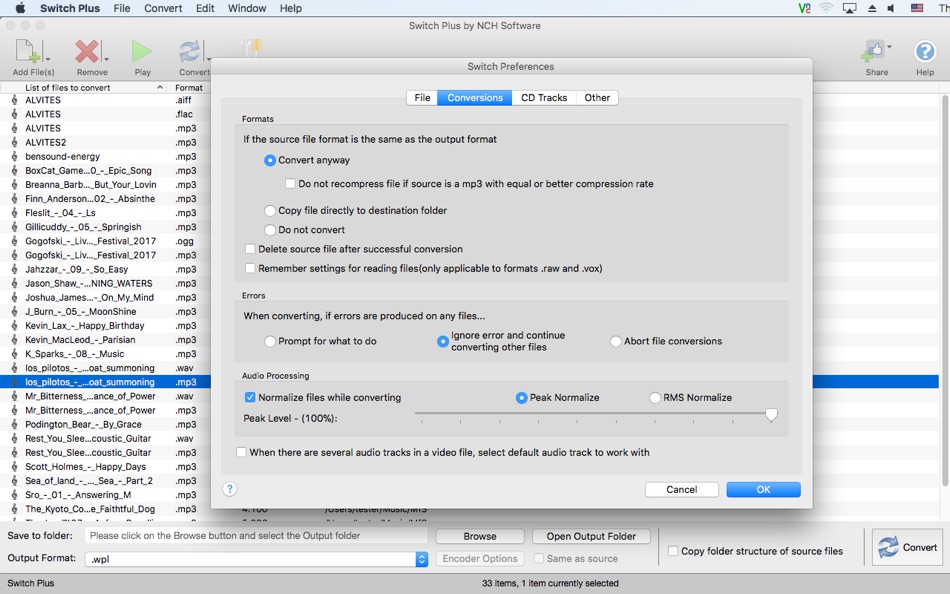This screenshot has height=594, width=950.
Task: Click the green Play toolbar icon
Action: [x=142, y=52]
